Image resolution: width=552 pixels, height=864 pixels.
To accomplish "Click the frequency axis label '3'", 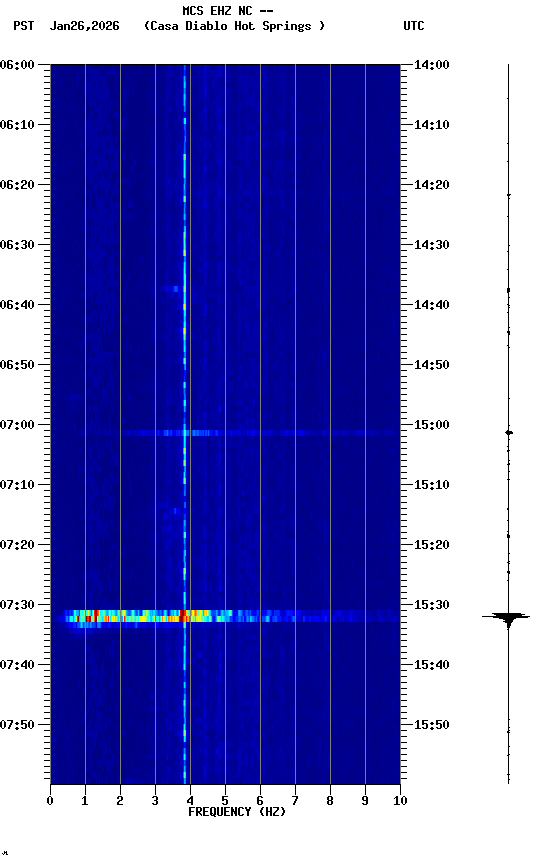I will tap(155, 801).
